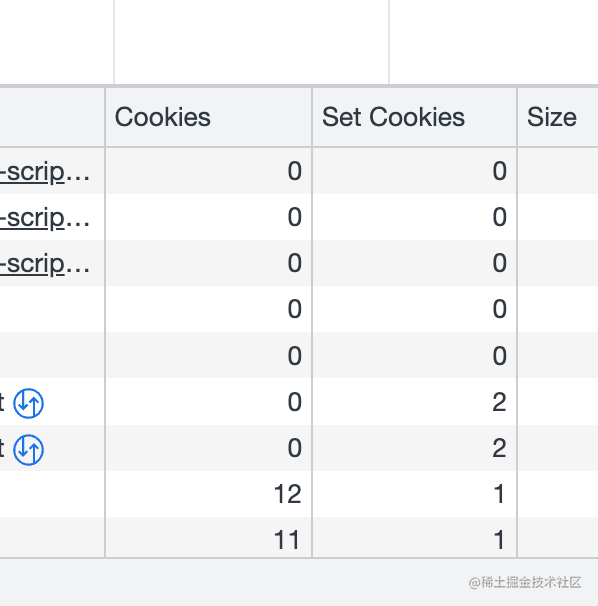Click Cookies cell in first websocket icon row

point(208,402)
